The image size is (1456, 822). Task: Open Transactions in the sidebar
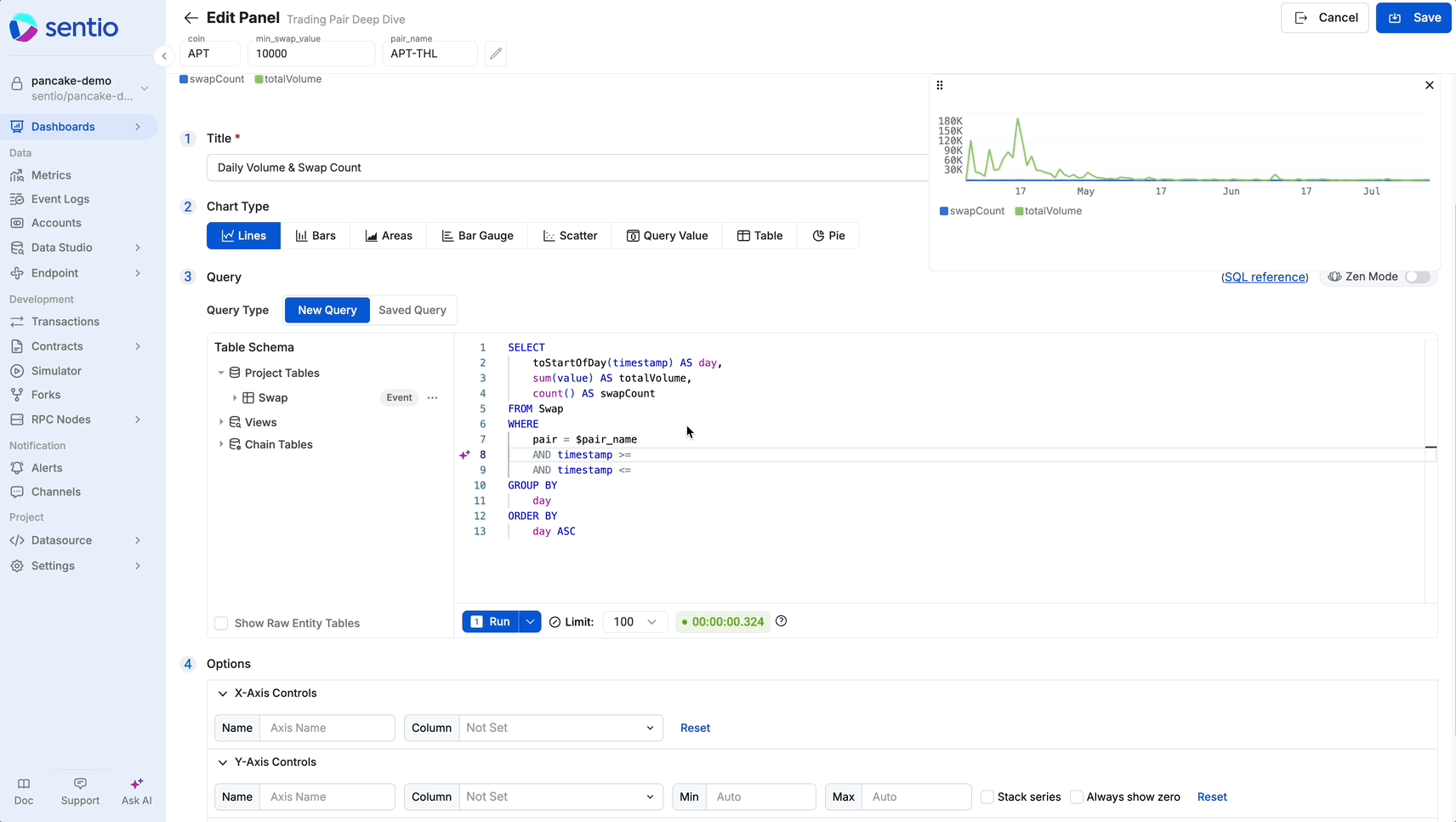click(65, 322)
